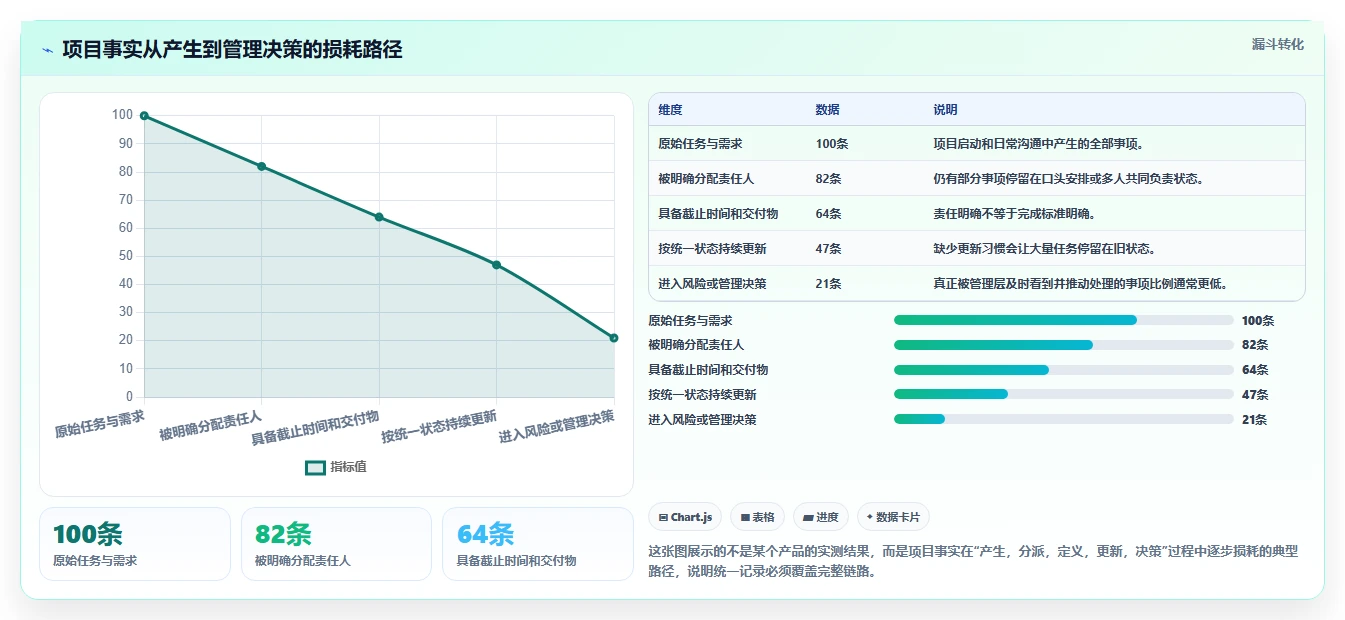Click the 21条 label beside progress bars

1254,420
